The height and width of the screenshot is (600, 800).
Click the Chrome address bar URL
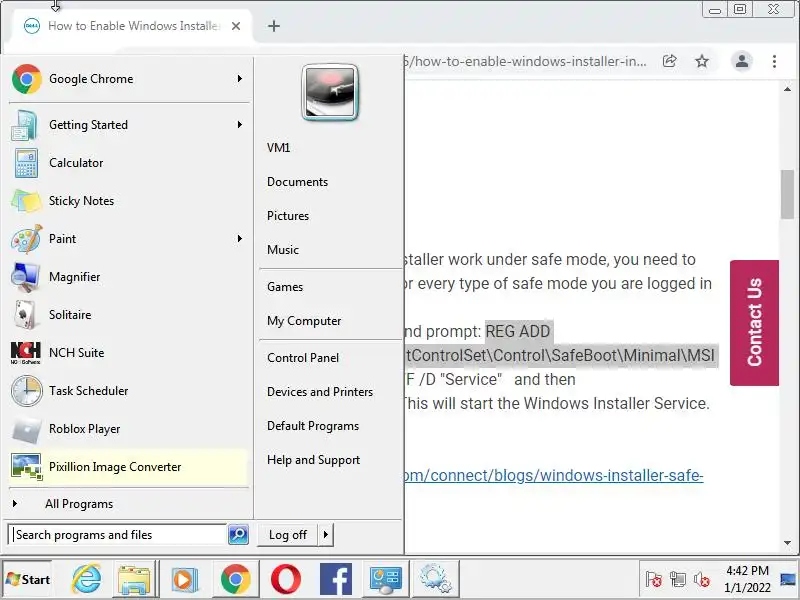[524, 62]
